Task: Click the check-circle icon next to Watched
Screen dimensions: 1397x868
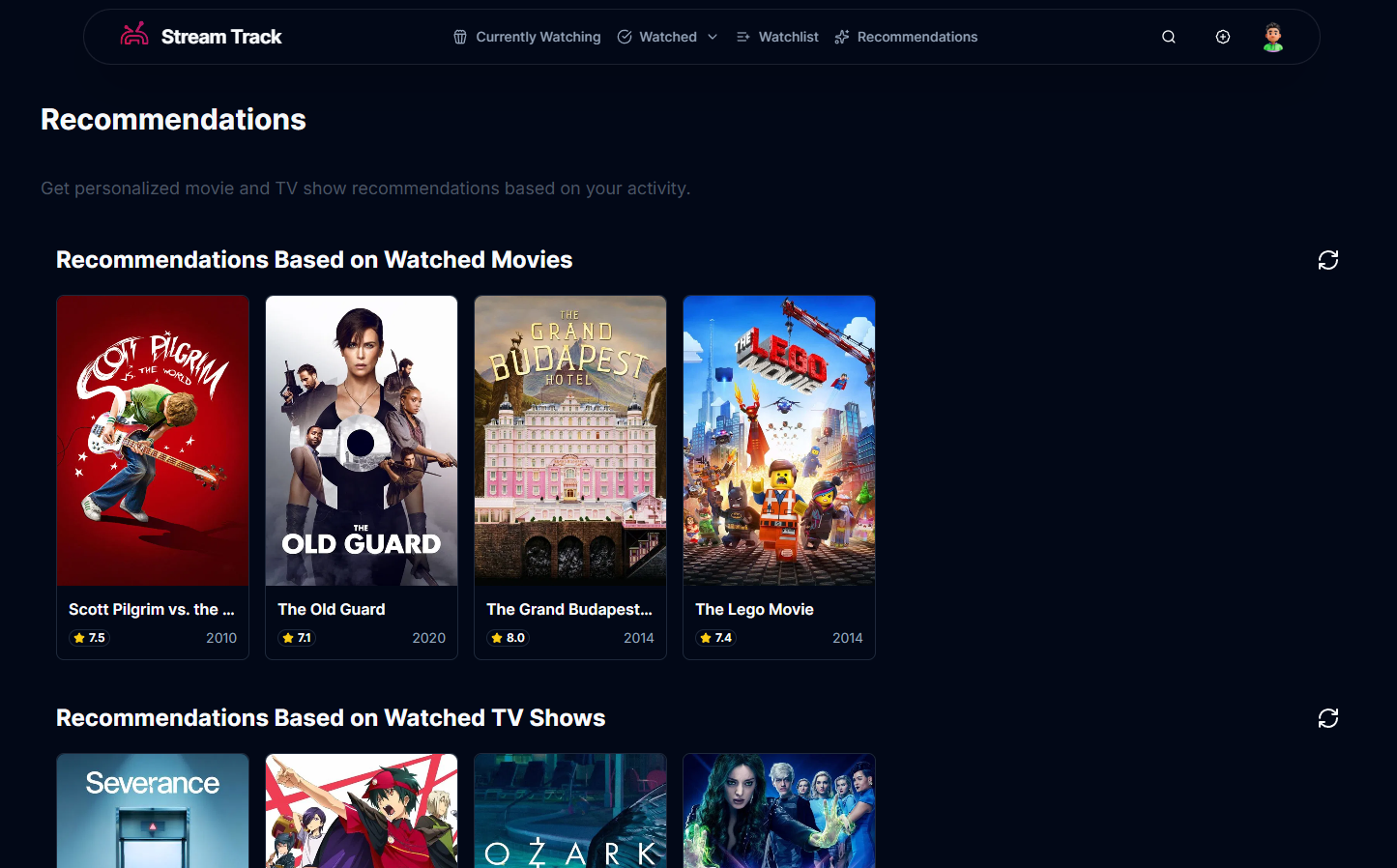Action: click(x=625, y=36)
